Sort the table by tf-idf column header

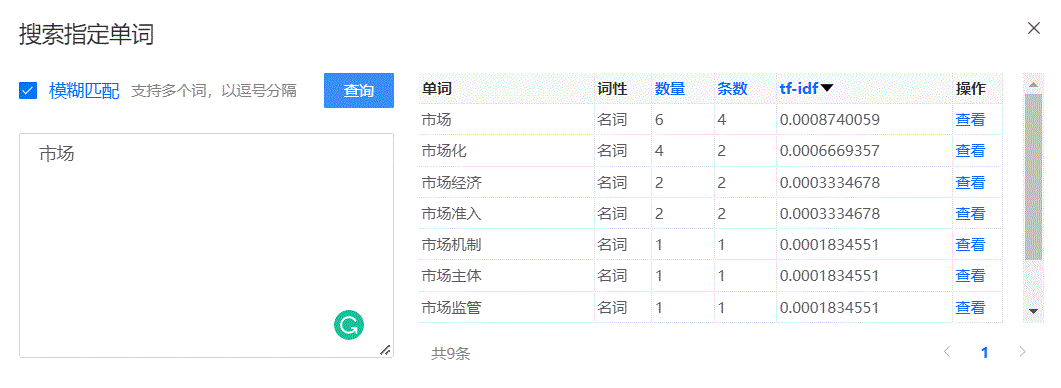coord(799,89)
